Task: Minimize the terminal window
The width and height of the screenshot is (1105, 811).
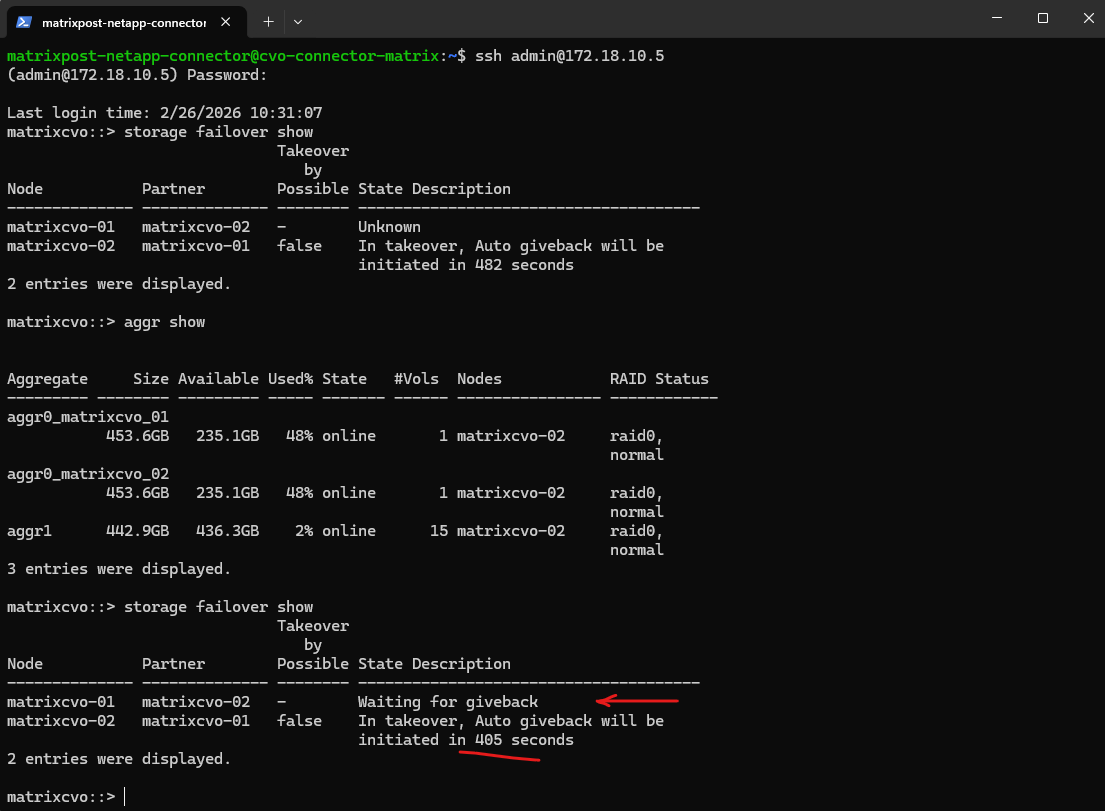Action: tap(996, 18)
